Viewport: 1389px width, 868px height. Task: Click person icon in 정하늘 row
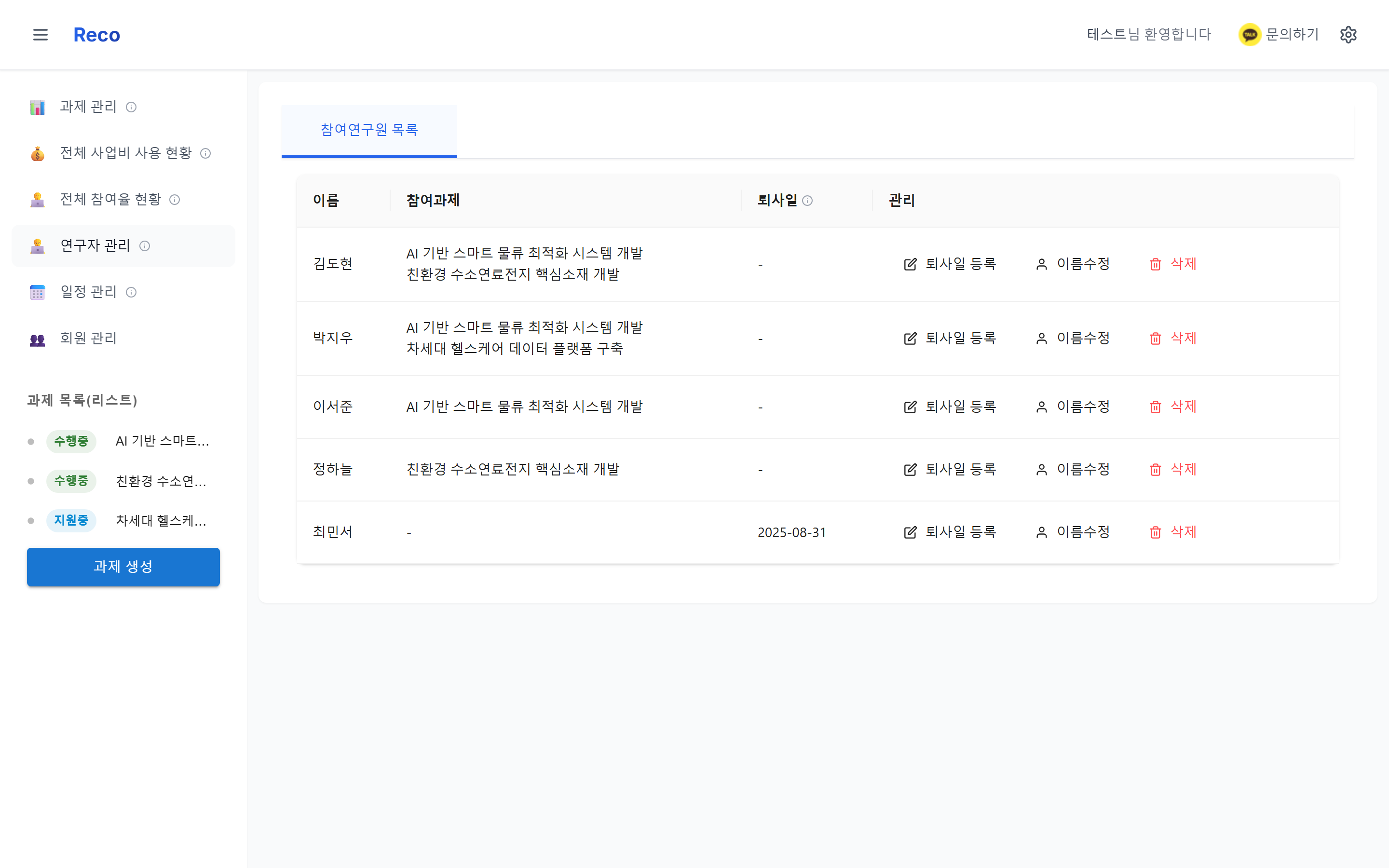click(x=1041, y=469)
